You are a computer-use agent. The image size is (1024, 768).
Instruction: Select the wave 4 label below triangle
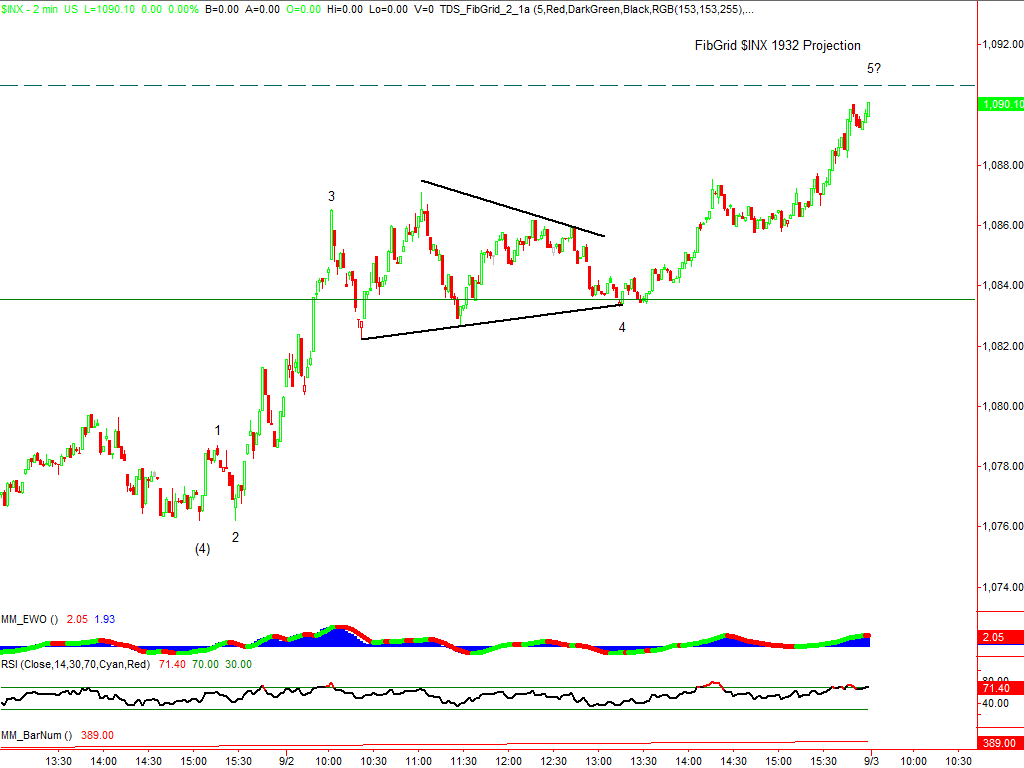click(621, 327)
